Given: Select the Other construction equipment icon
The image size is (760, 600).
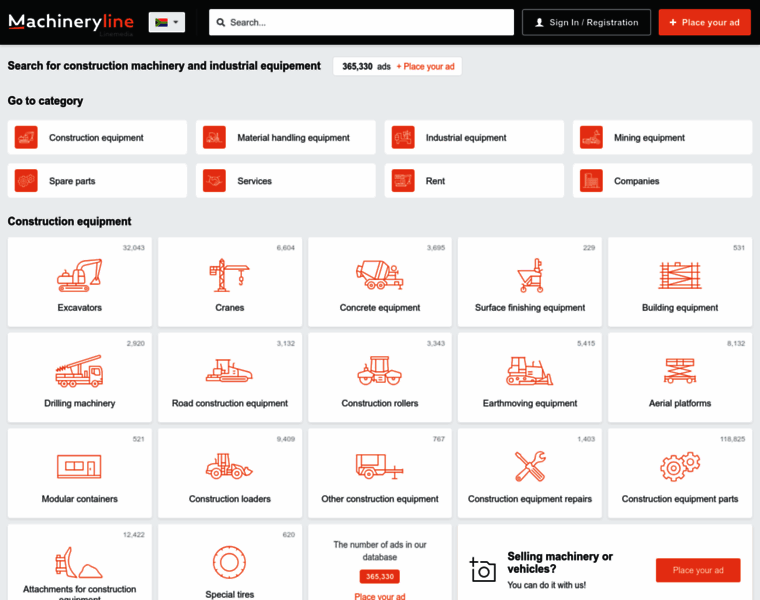Looking at the screenshot, I should coord(380,466).
